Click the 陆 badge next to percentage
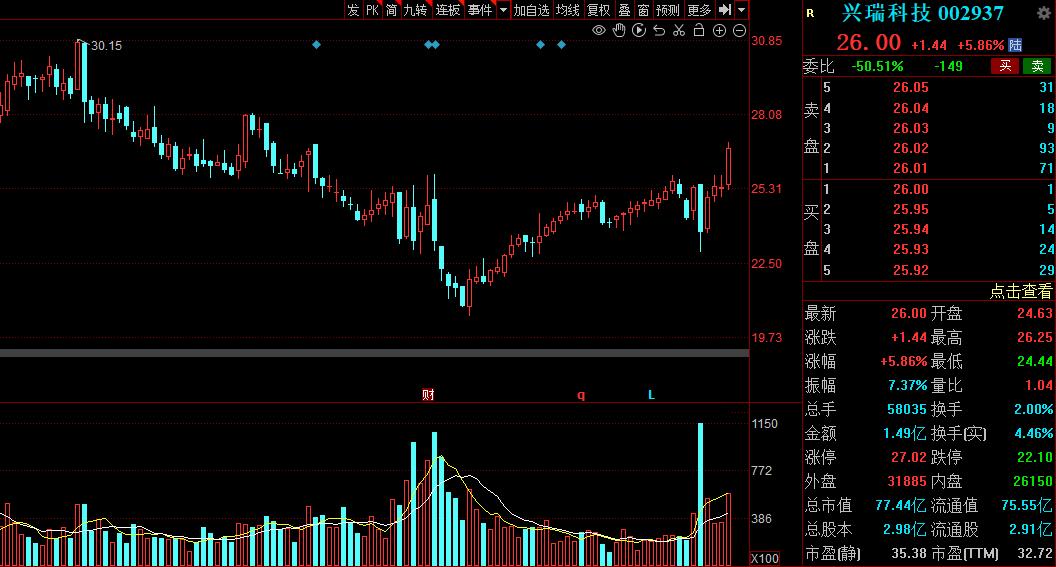The width and height of the screenshot is (1056, 567). 1015,45
